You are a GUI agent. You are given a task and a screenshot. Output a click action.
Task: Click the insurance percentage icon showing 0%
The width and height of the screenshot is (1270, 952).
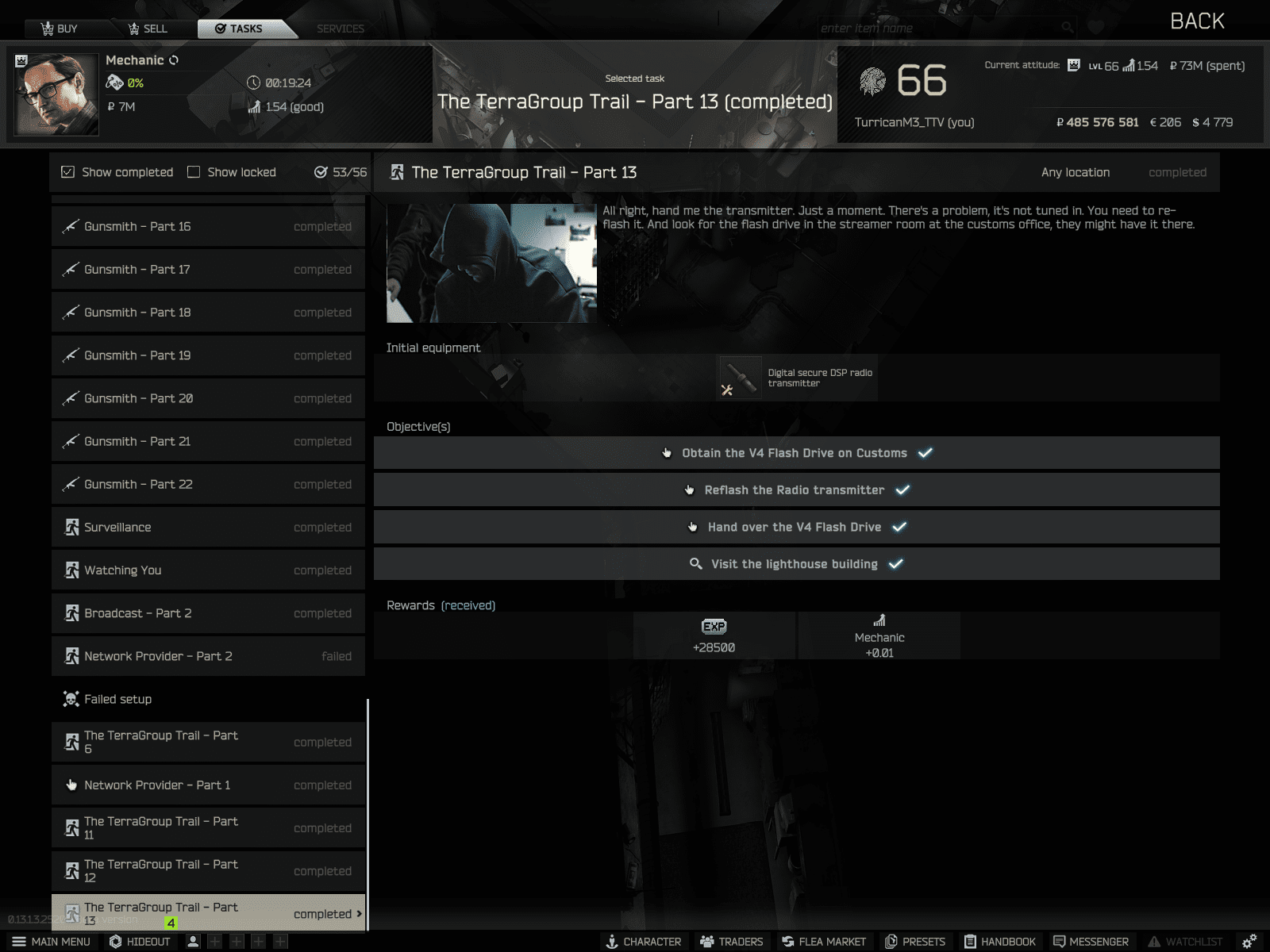click(x=114, y=83)
